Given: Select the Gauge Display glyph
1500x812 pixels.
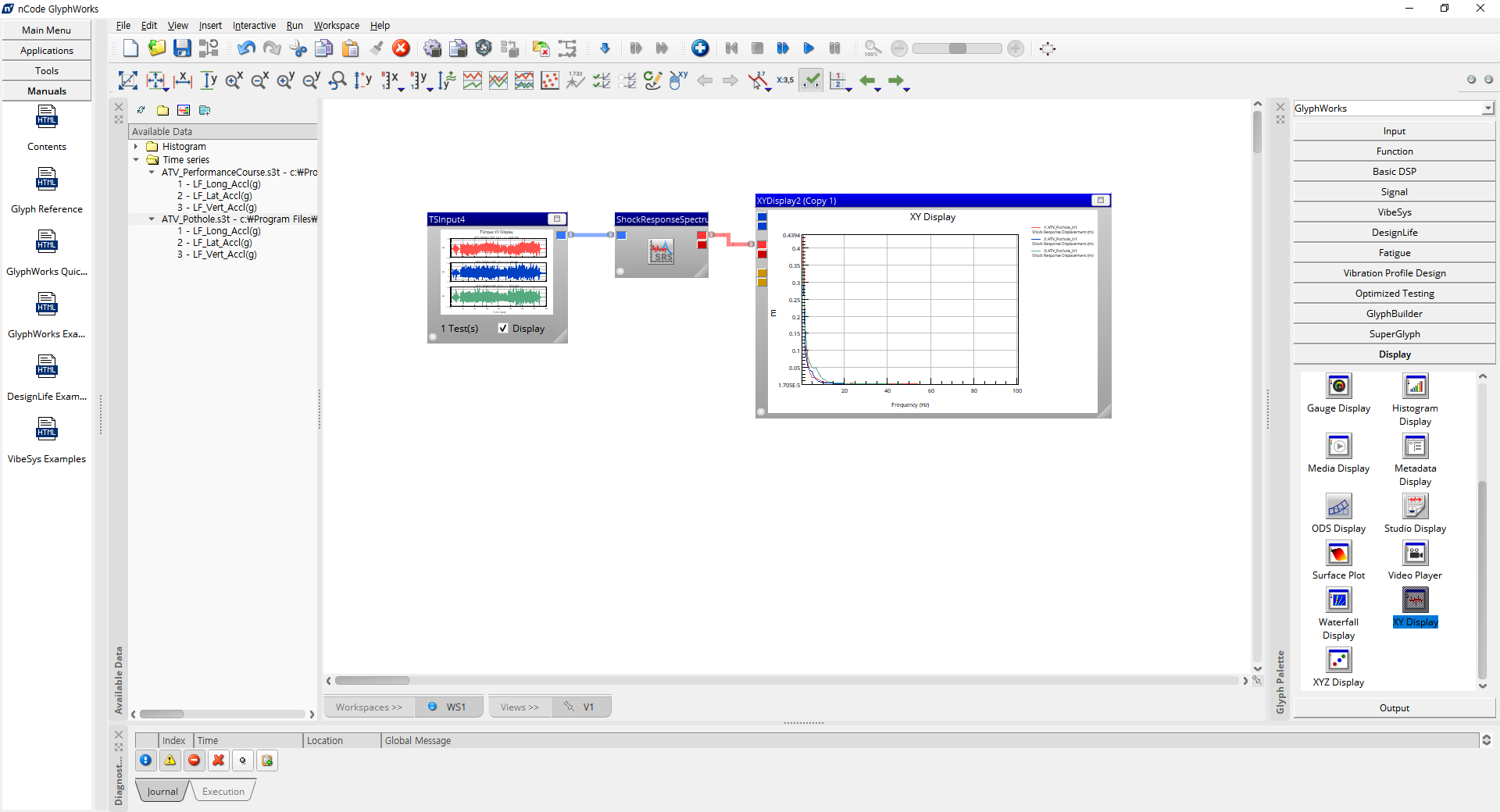Looking at the screenshot, I should [x=1338, y=394].
